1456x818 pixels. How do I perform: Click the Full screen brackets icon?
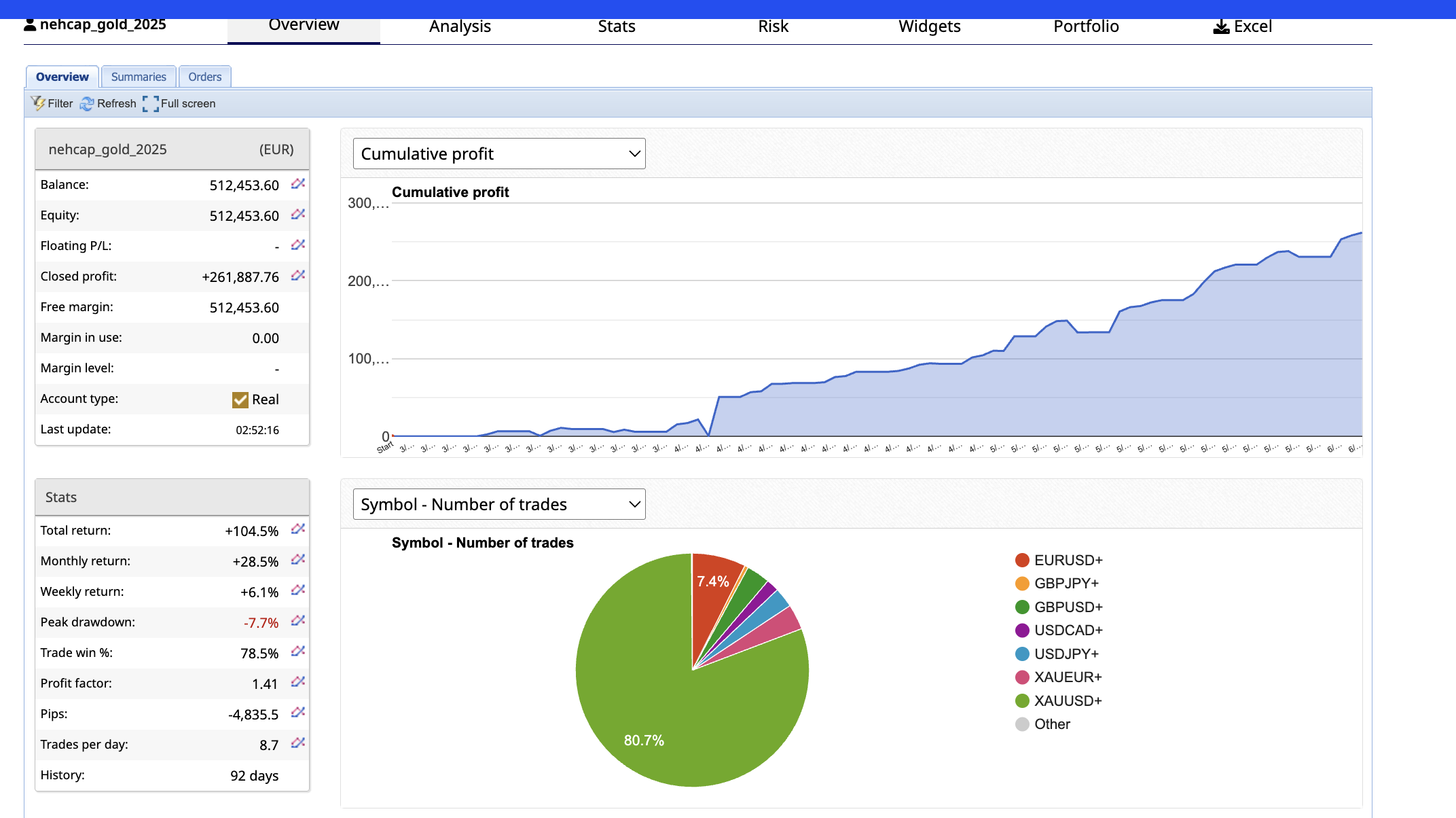(151, 103)
